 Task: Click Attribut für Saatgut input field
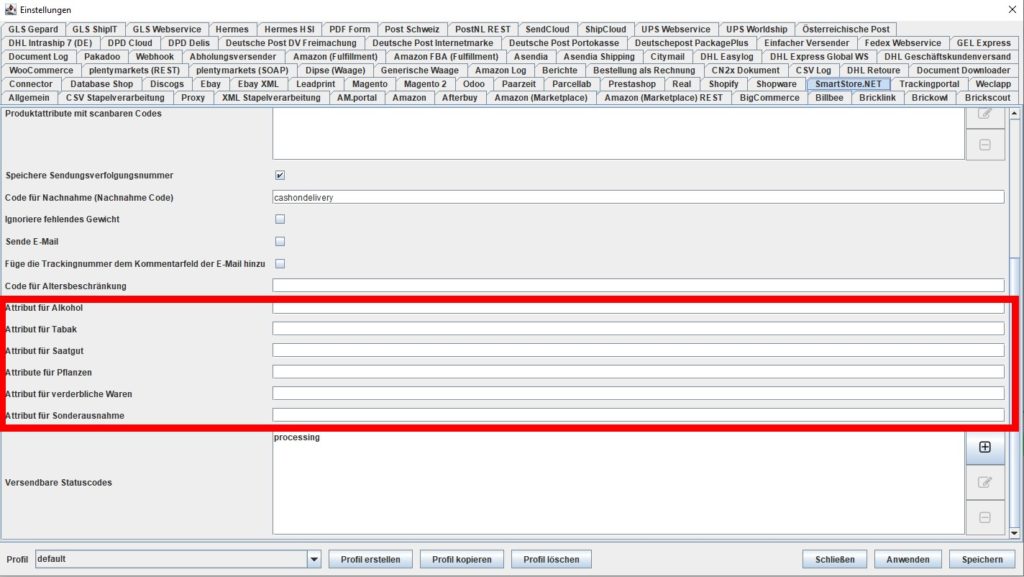(638, 350)
